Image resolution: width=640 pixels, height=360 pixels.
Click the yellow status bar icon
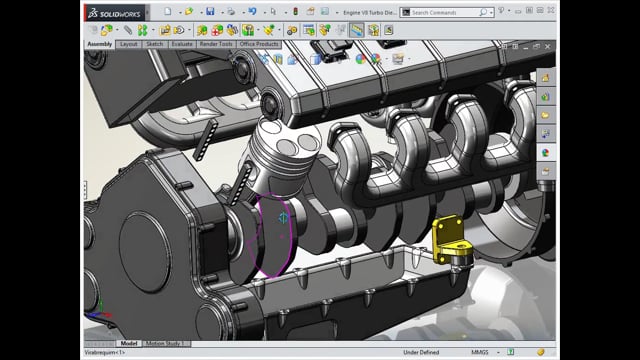pos(540,352)
